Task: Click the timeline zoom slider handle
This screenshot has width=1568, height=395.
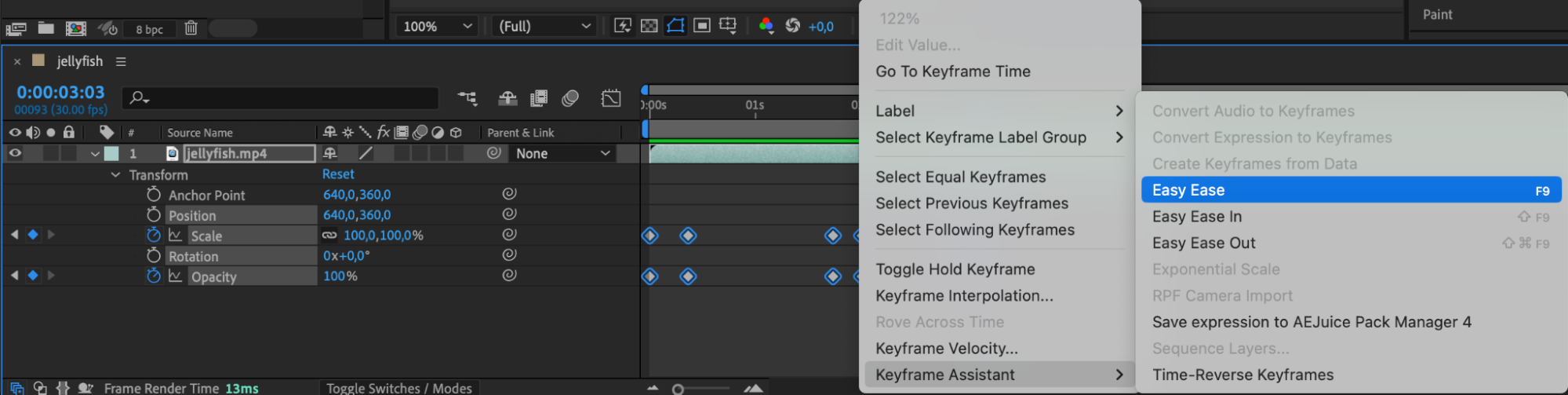Action: 678,389
